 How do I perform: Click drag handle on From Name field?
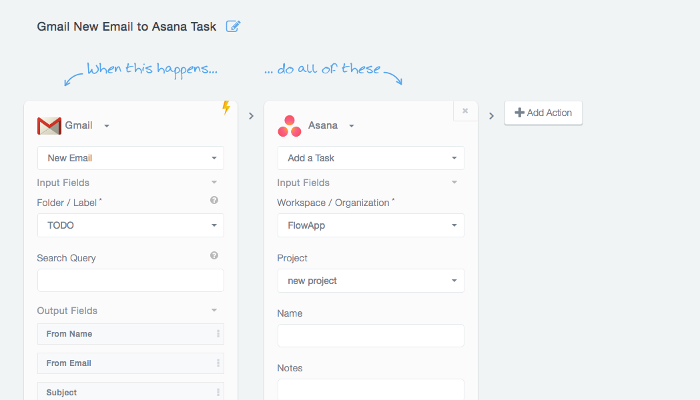(217, 334)
